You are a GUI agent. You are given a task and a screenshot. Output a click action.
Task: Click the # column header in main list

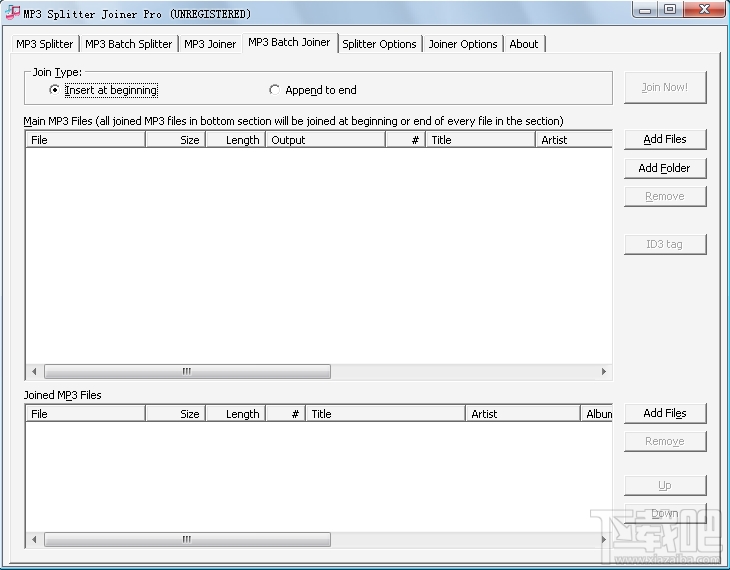click(406, 140)
